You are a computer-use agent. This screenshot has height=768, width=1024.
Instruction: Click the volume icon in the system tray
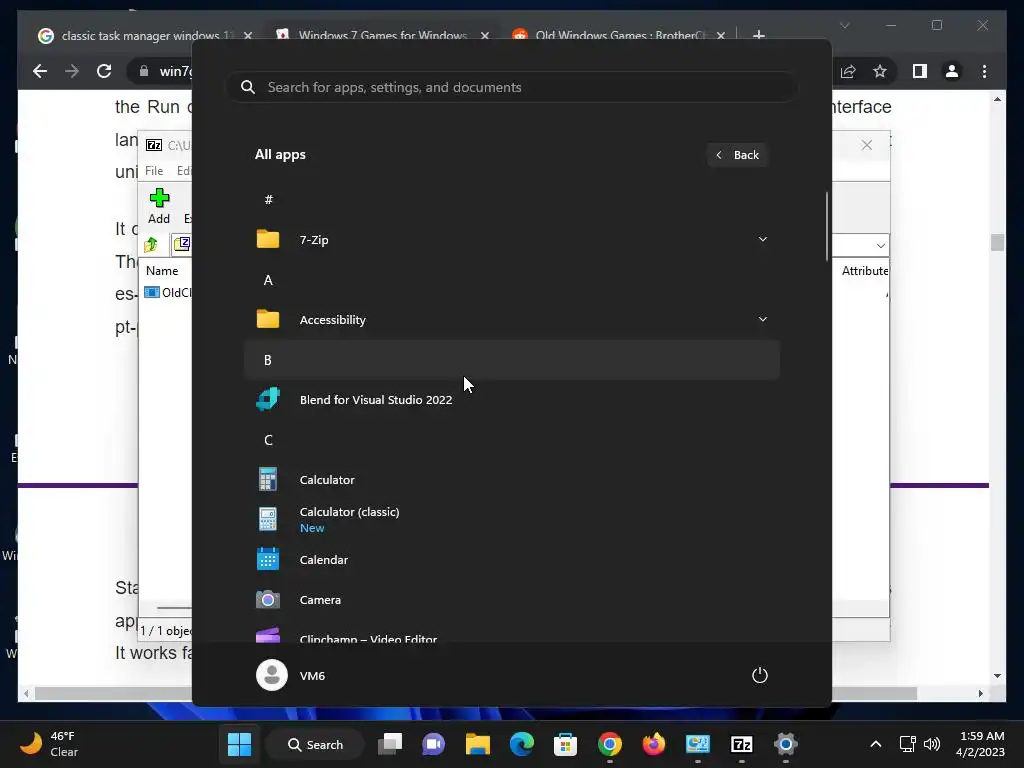point(932,744)
